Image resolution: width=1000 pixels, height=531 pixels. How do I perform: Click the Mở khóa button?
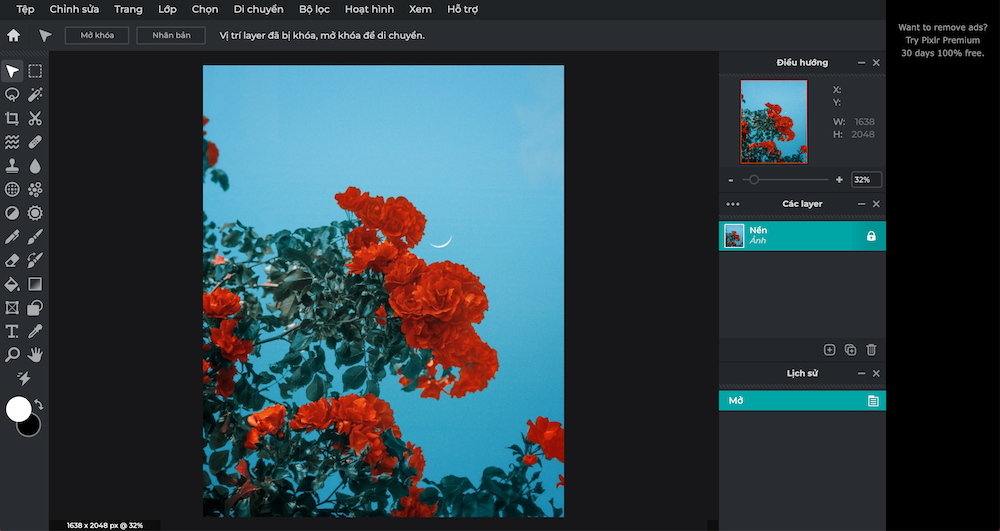click(x=97, y=36)
